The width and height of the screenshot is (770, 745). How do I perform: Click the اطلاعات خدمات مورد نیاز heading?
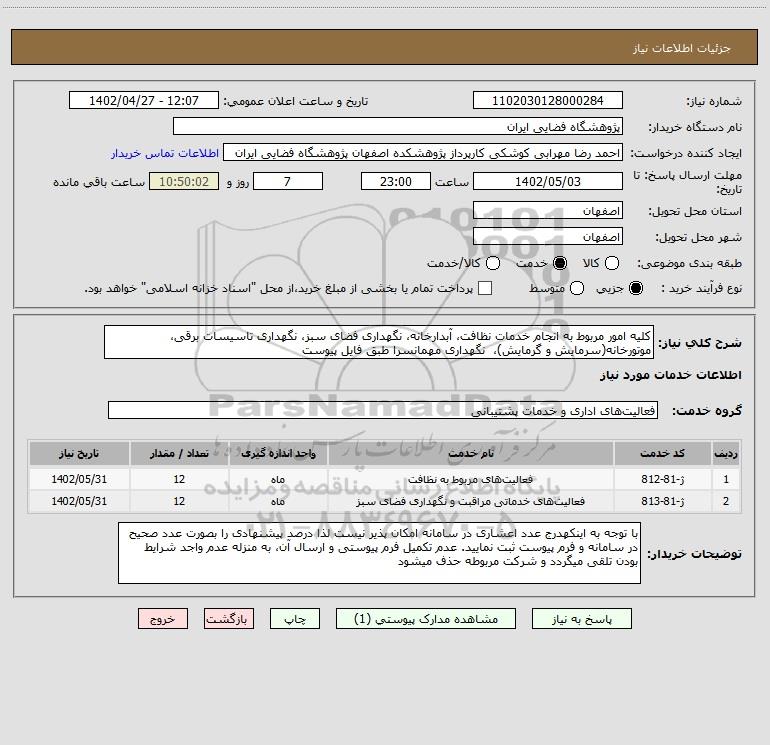[x=670, y=375]
